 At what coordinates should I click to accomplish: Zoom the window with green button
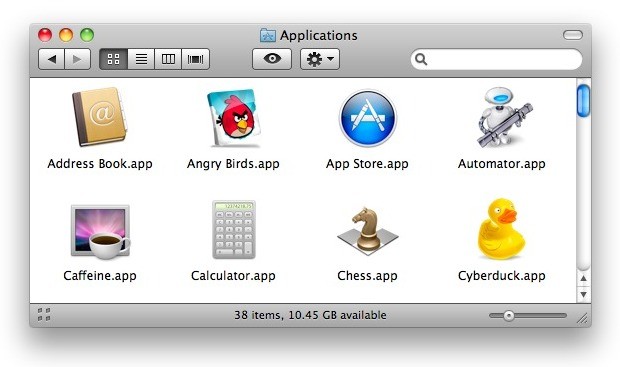click(87, 35)
